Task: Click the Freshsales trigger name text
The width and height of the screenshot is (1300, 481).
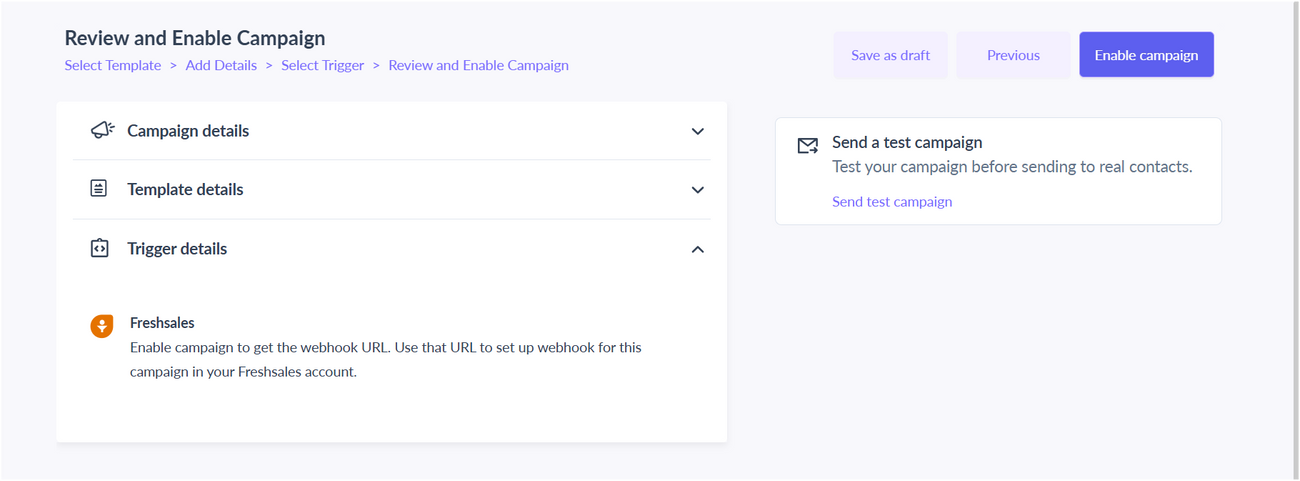Action: tap(162, 323)
